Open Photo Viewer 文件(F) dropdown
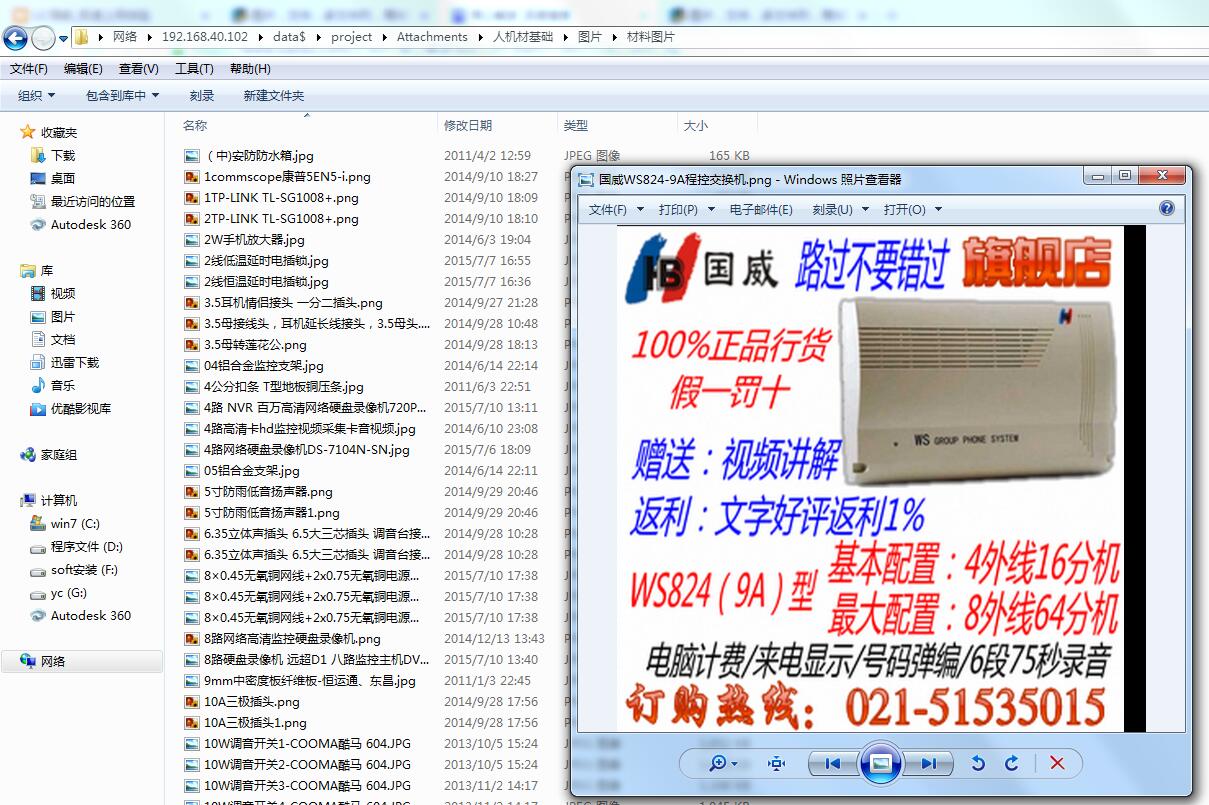 (615, 209)
